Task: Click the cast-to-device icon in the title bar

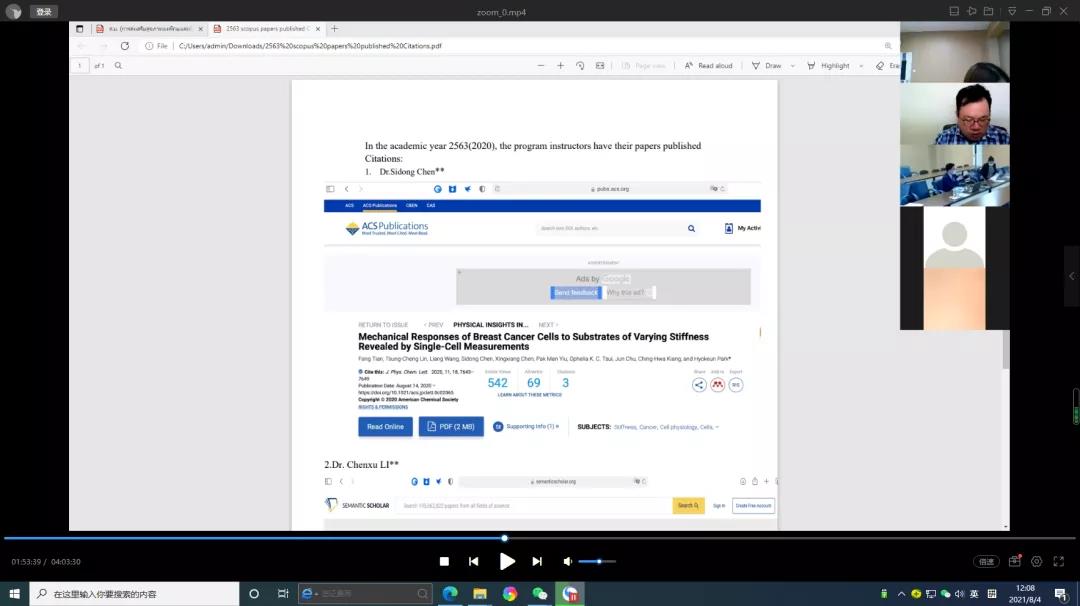Action: click(971, 11)
